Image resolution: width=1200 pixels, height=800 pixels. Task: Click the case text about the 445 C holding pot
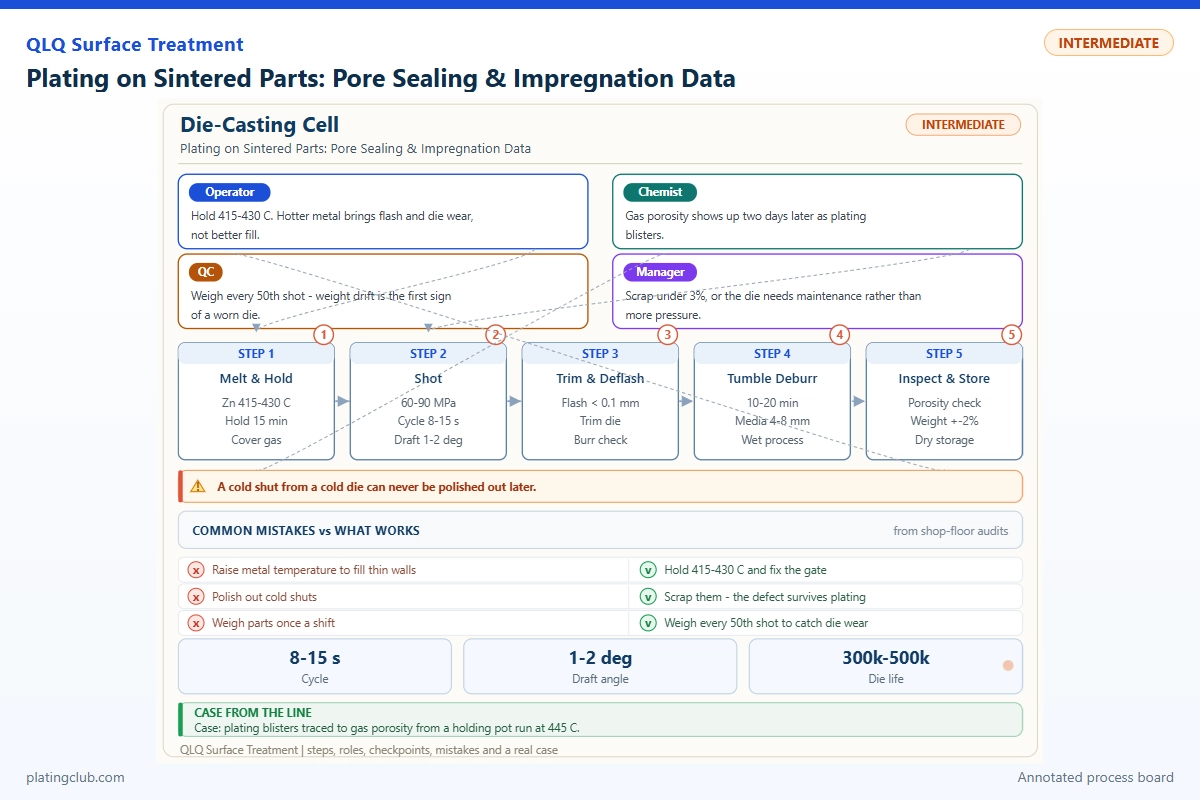[386, 728]
